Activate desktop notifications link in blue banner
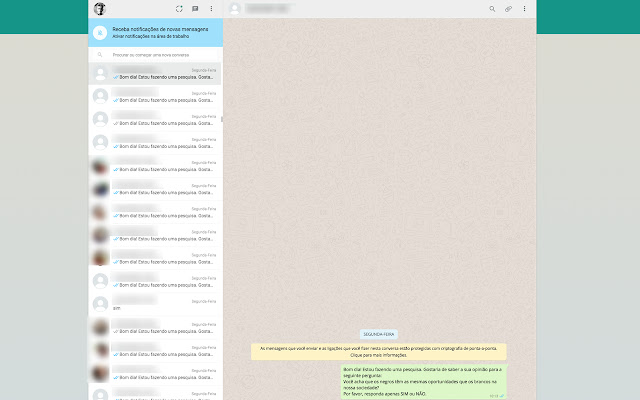Viewport: 640px width, 400px height. click(x=151, y=36)
